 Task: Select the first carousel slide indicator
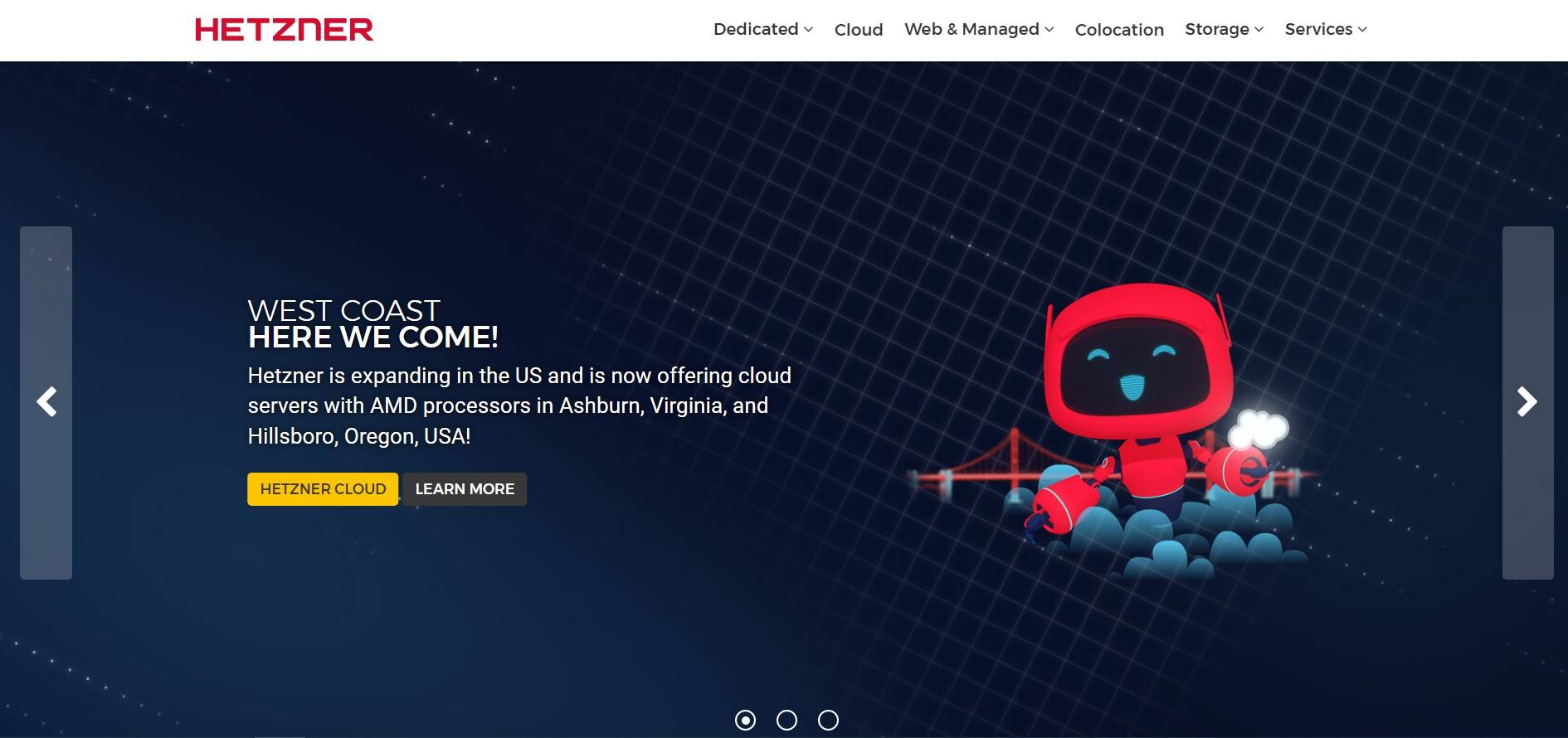[745, 720]
